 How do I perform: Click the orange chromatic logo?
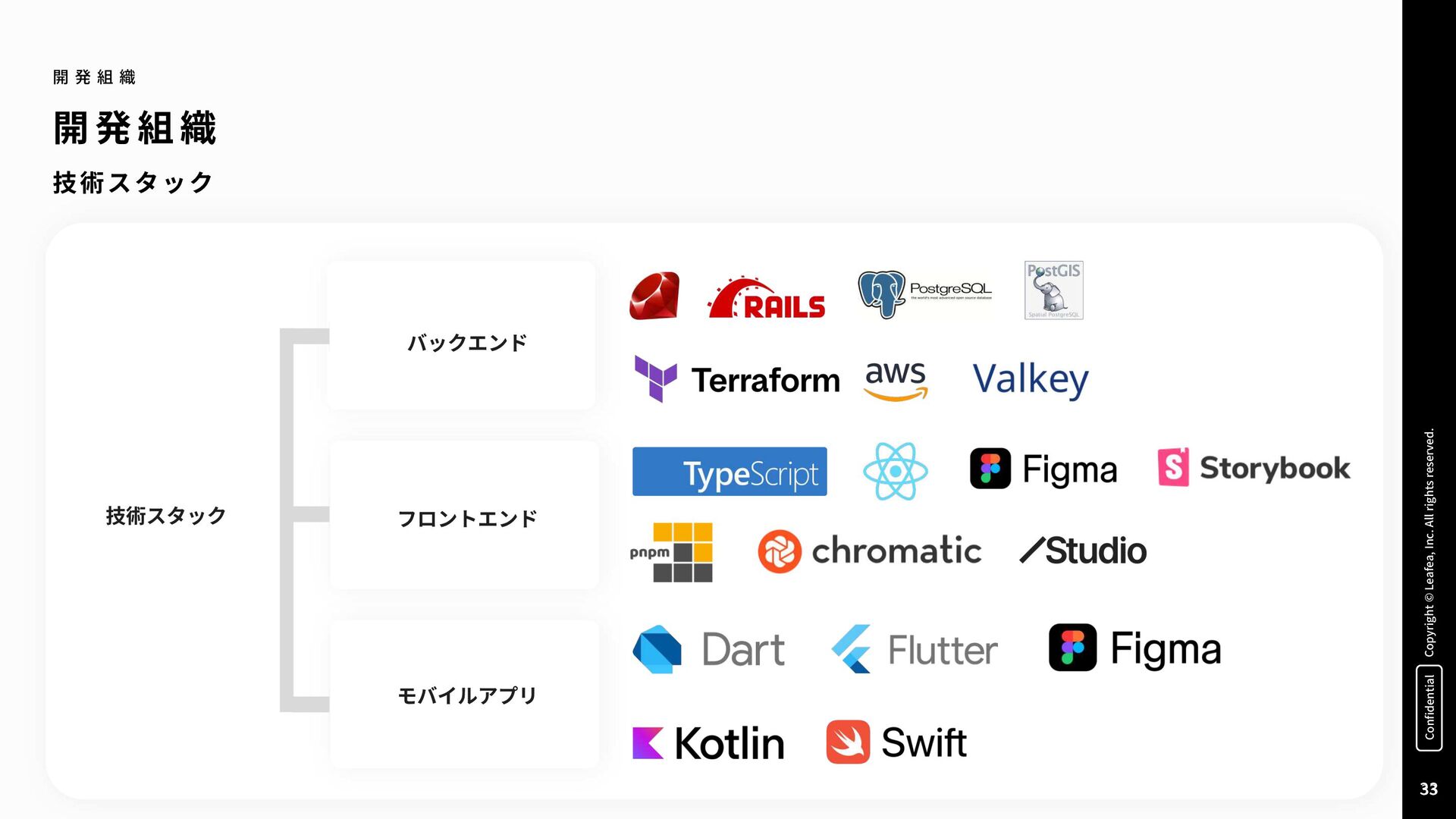869,551
